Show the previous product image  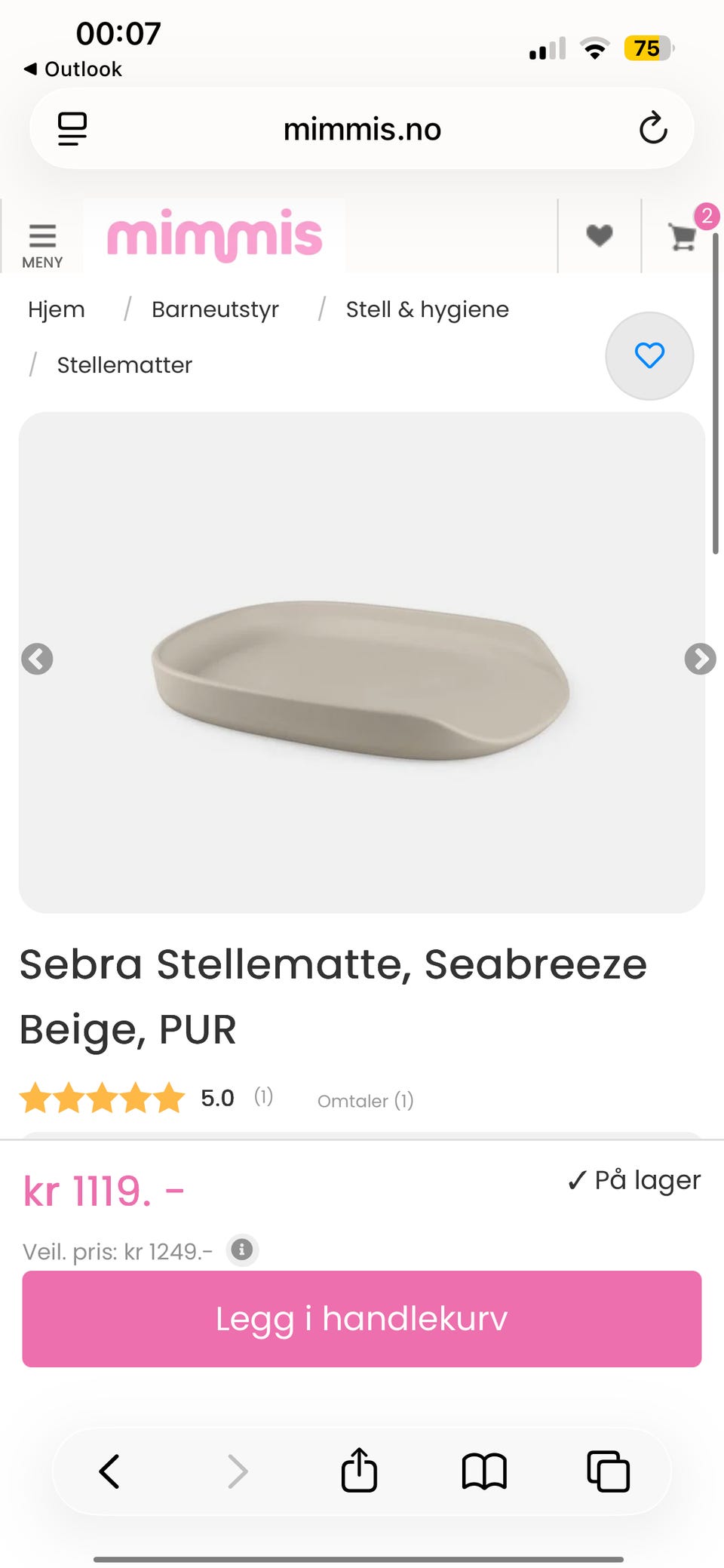coord(37,659)
